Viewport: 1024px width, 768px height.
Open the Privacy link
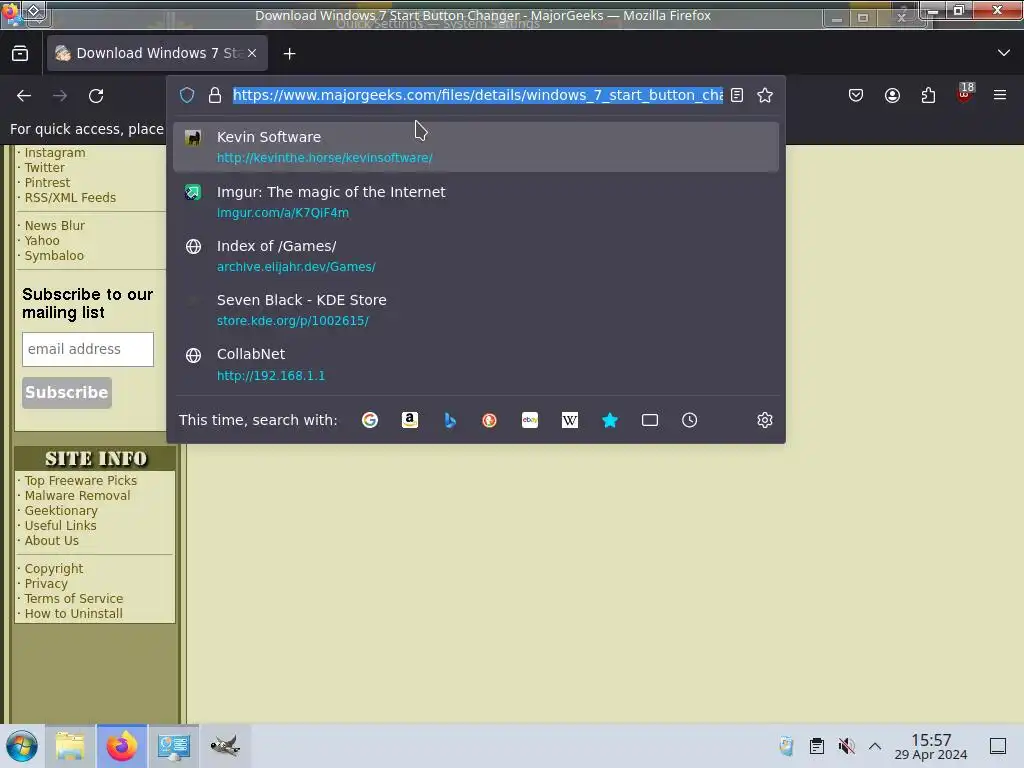pos(46,584)
